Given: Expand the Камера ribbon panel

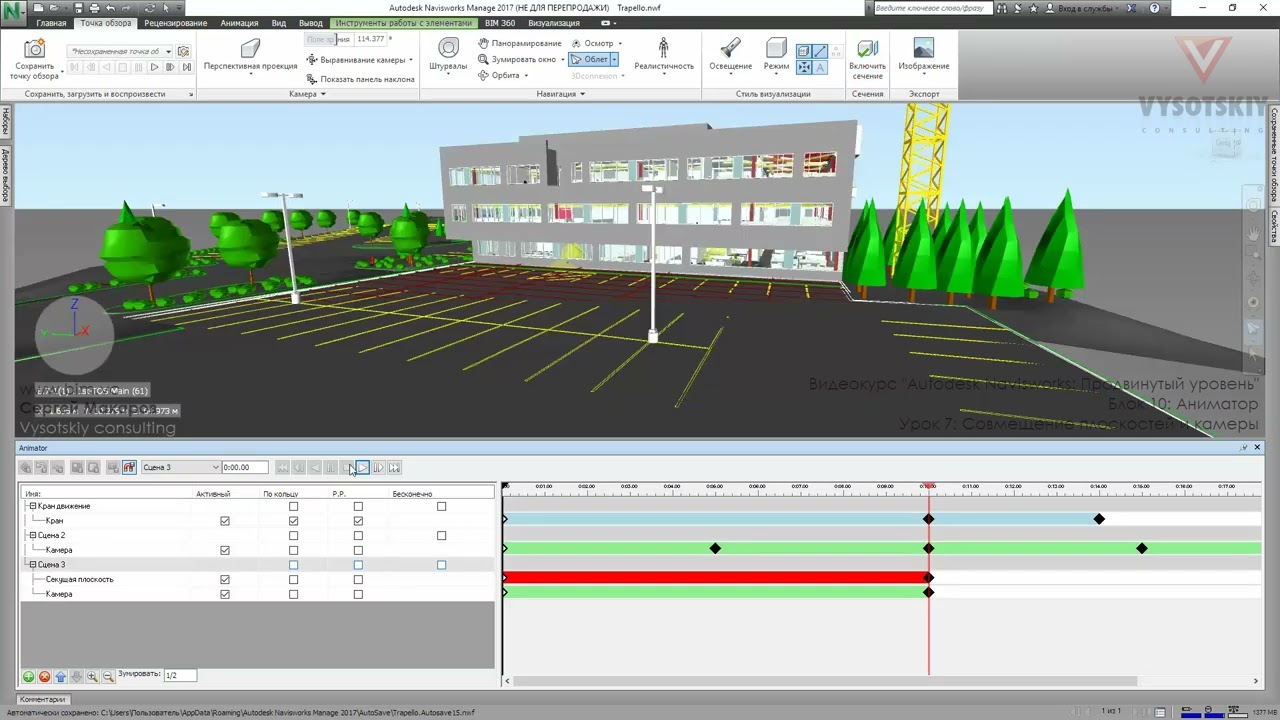Looking at the screenshot, I should coord(307,94).
